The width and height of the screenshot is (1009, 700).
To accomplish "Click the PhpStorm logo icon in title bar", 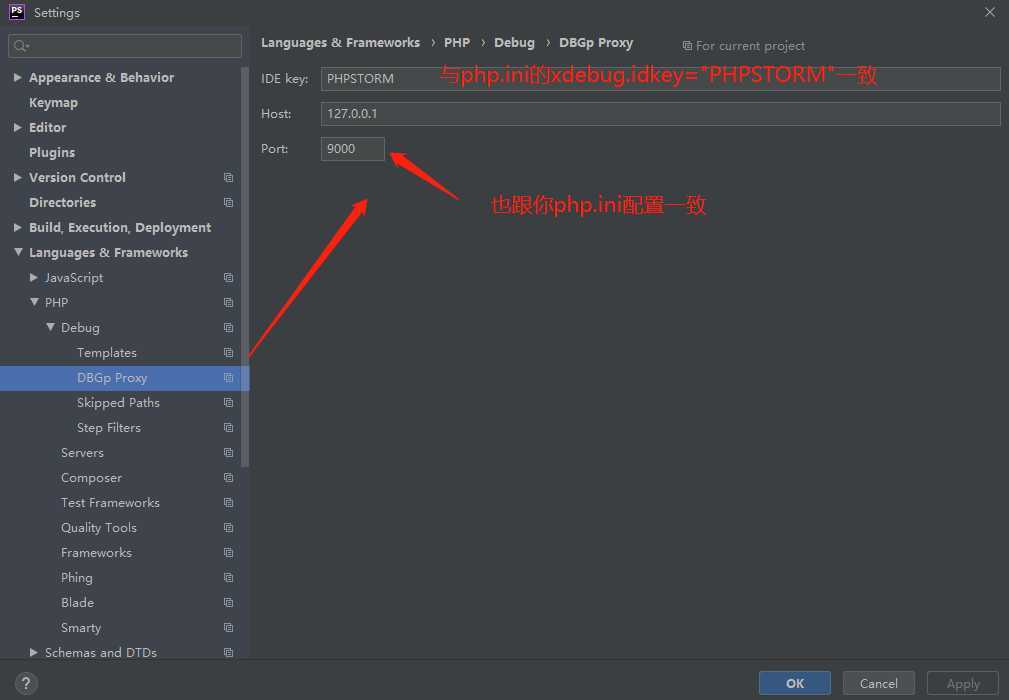I will coord(17,12).
